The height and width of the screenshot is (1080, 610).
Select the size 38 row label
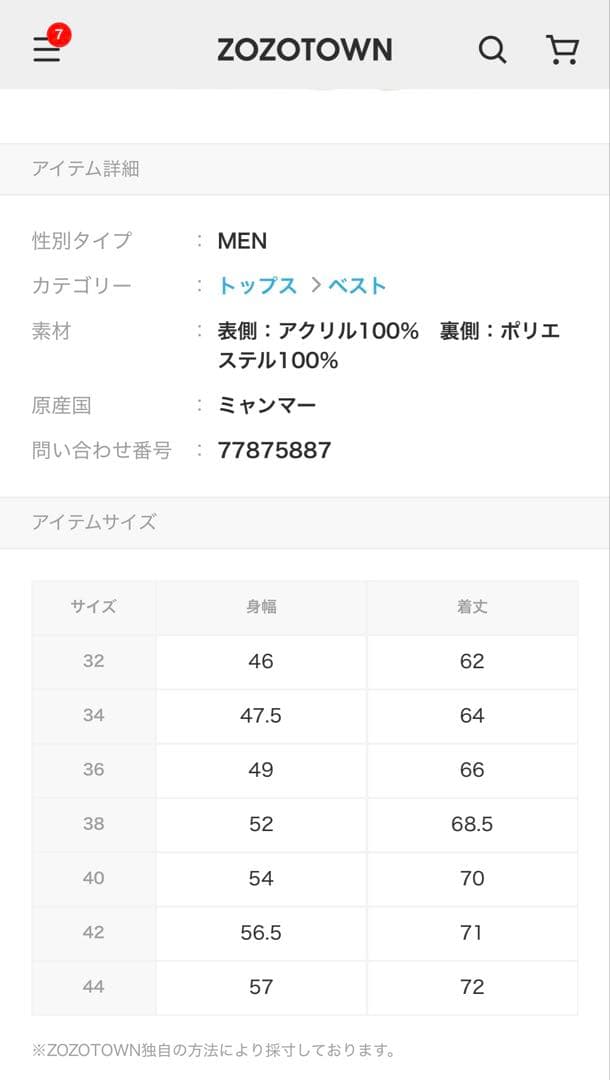tap(94, 824)
